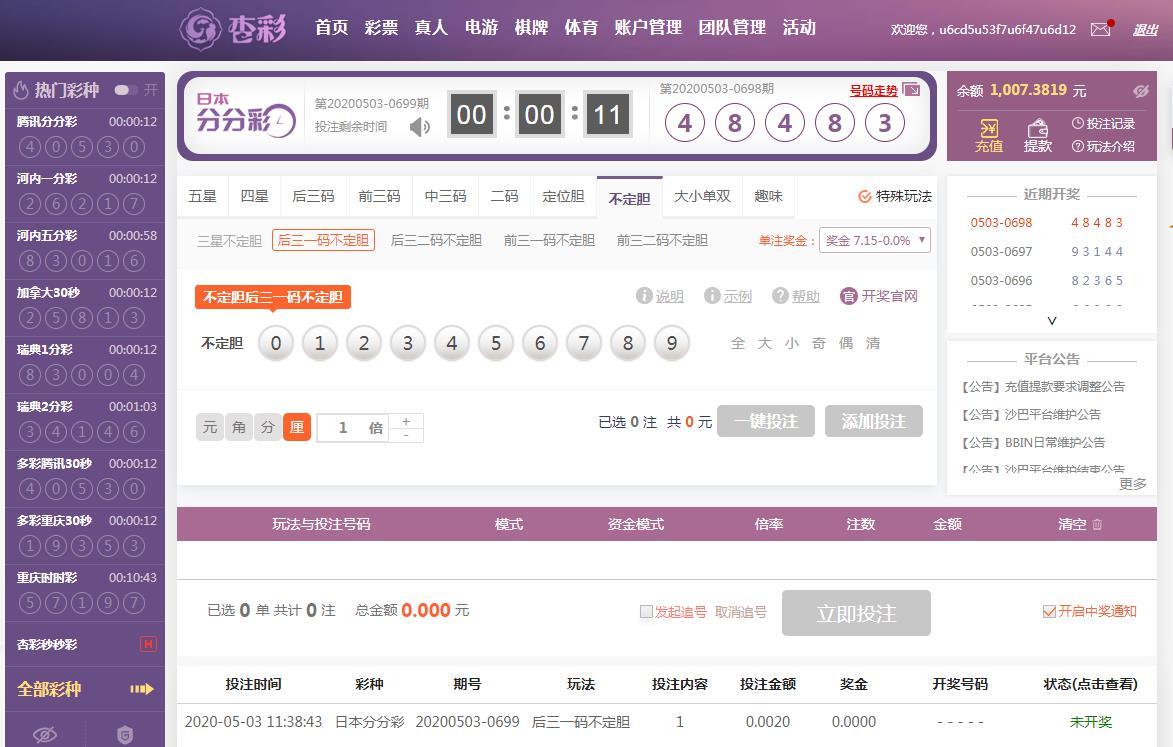Open 开奖官网 official site icon
1173x747 pixels.
[848, 296]
